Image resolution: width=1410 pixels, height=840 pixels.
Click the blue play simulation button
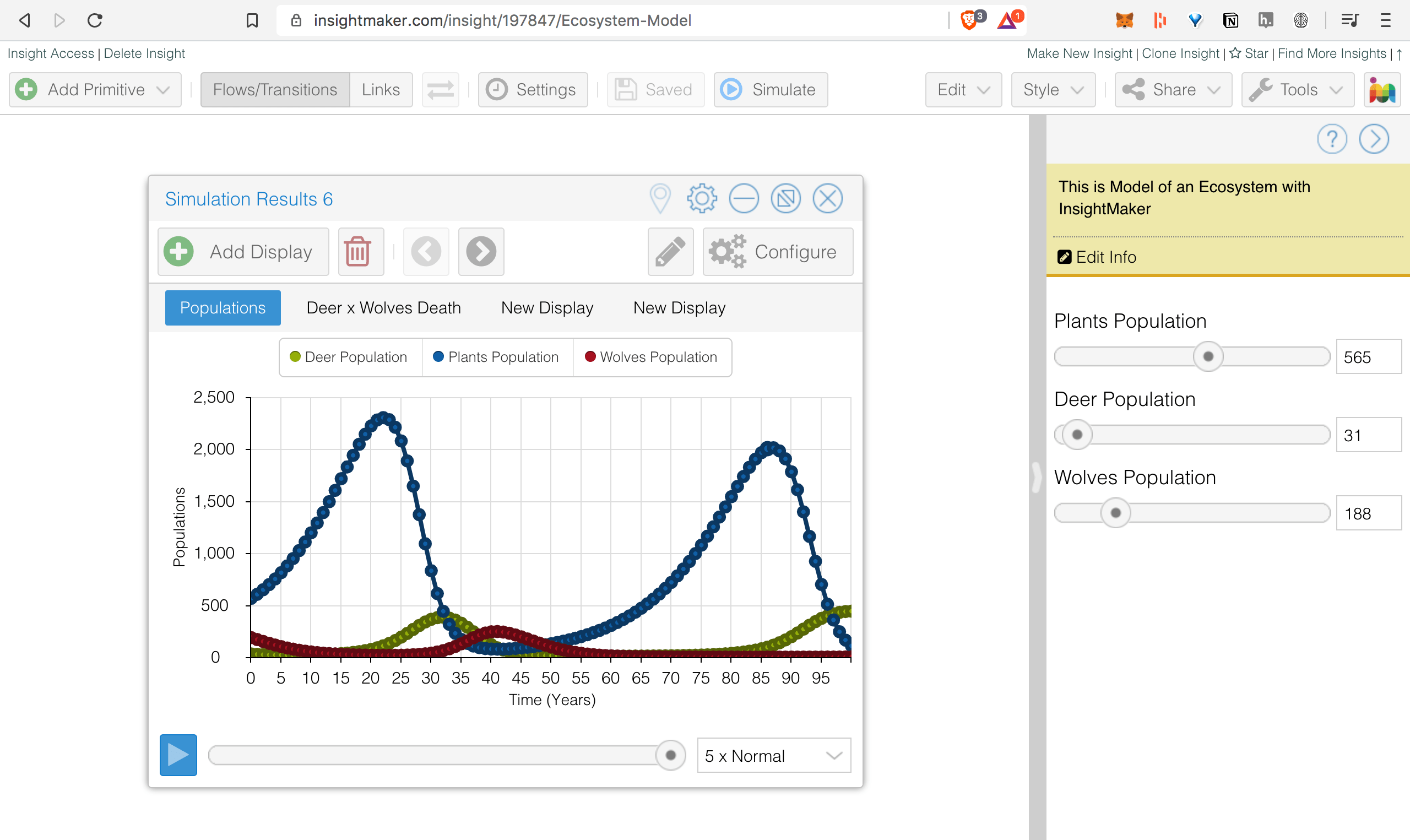point(178,755)
